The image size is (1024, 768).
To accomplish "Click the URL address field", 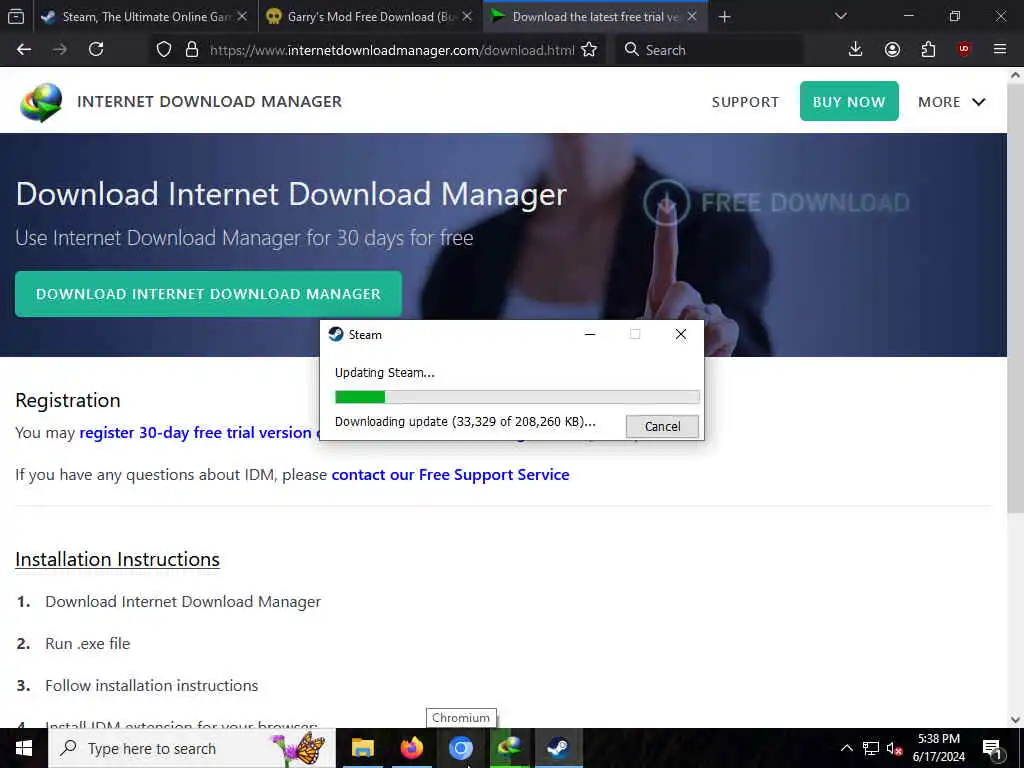I will click(x=392, y=50).
